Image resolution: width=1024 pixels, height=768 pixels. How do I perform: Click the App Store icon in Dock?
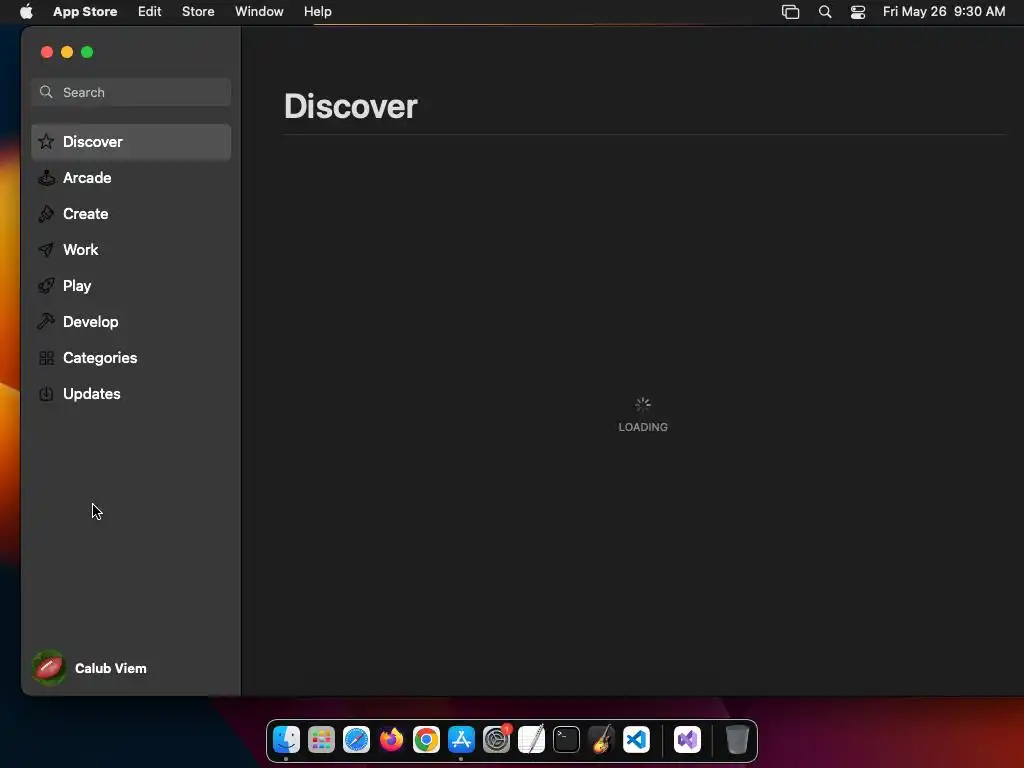461,739
